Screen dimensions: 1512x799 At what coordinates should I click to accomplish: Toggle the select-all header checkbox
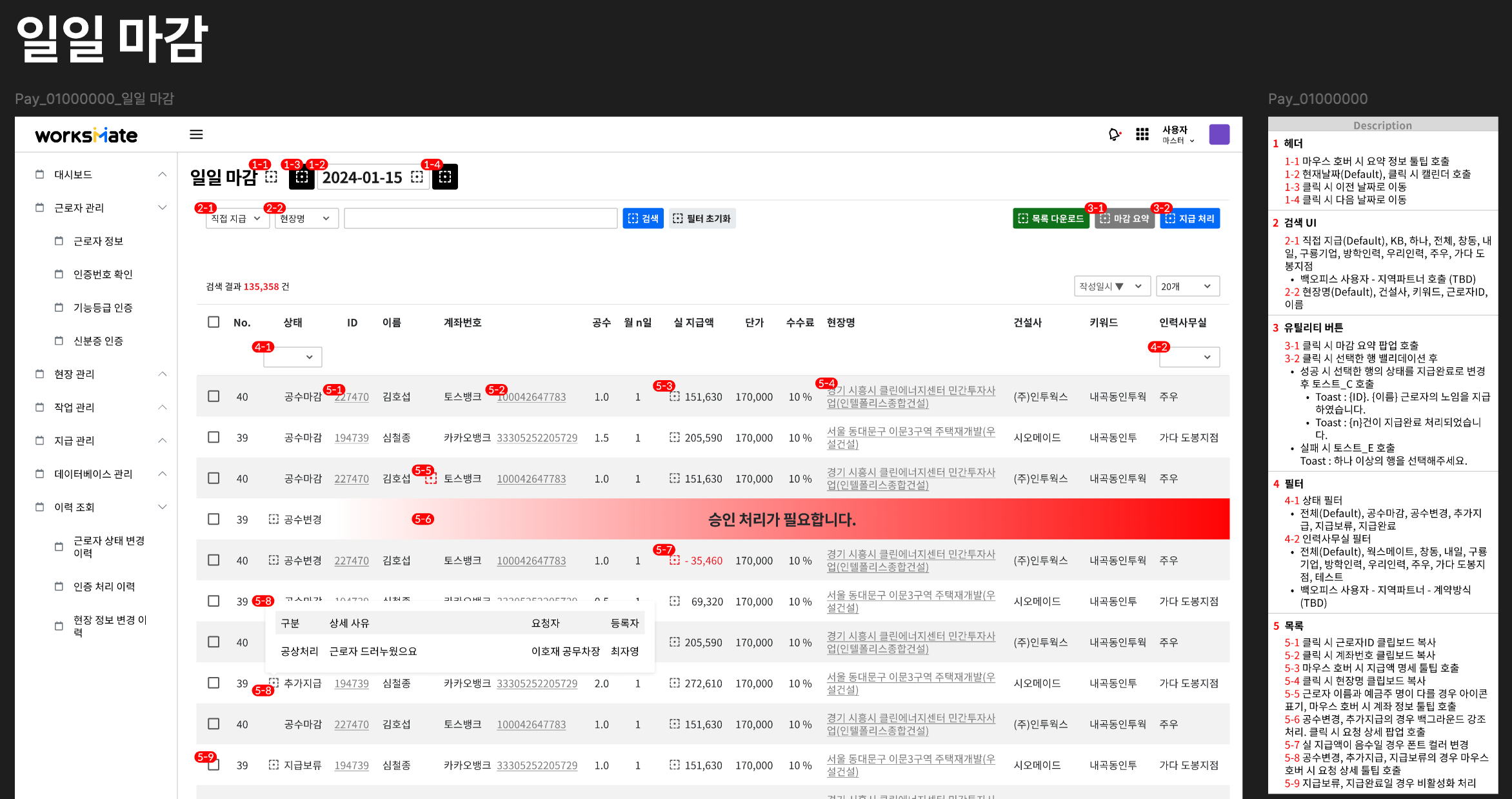tap(214, 322)
